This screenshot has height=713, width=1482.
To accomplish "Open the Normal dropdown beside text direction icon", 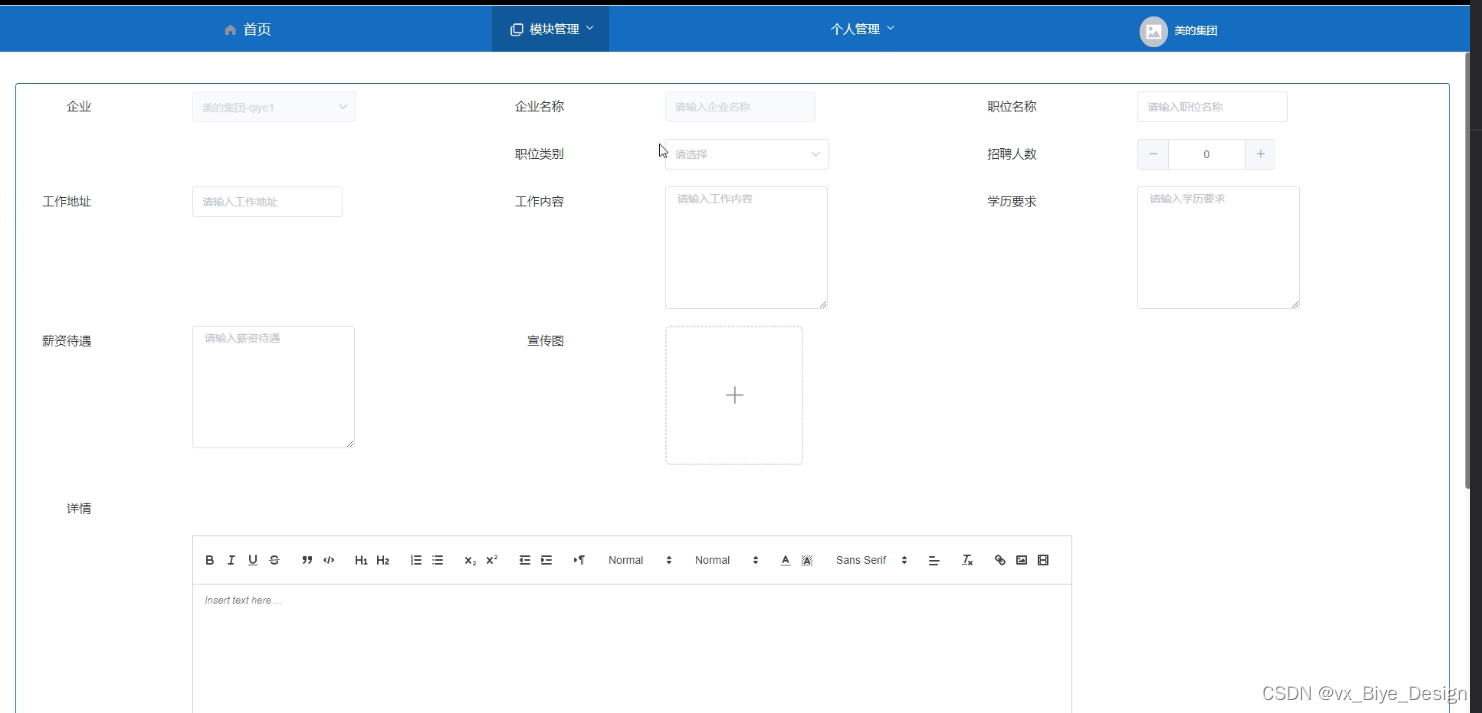I will pos(640,560).
